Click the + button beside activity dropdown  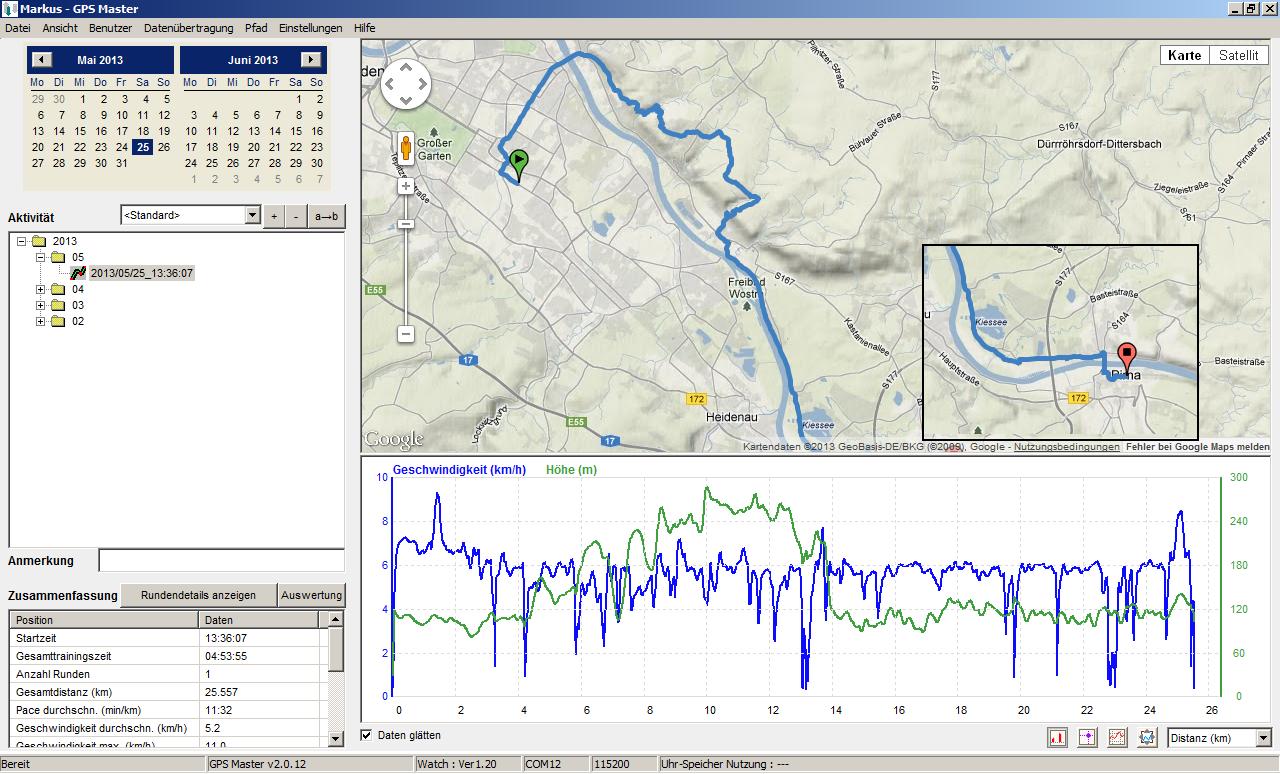tap(274, 216)
